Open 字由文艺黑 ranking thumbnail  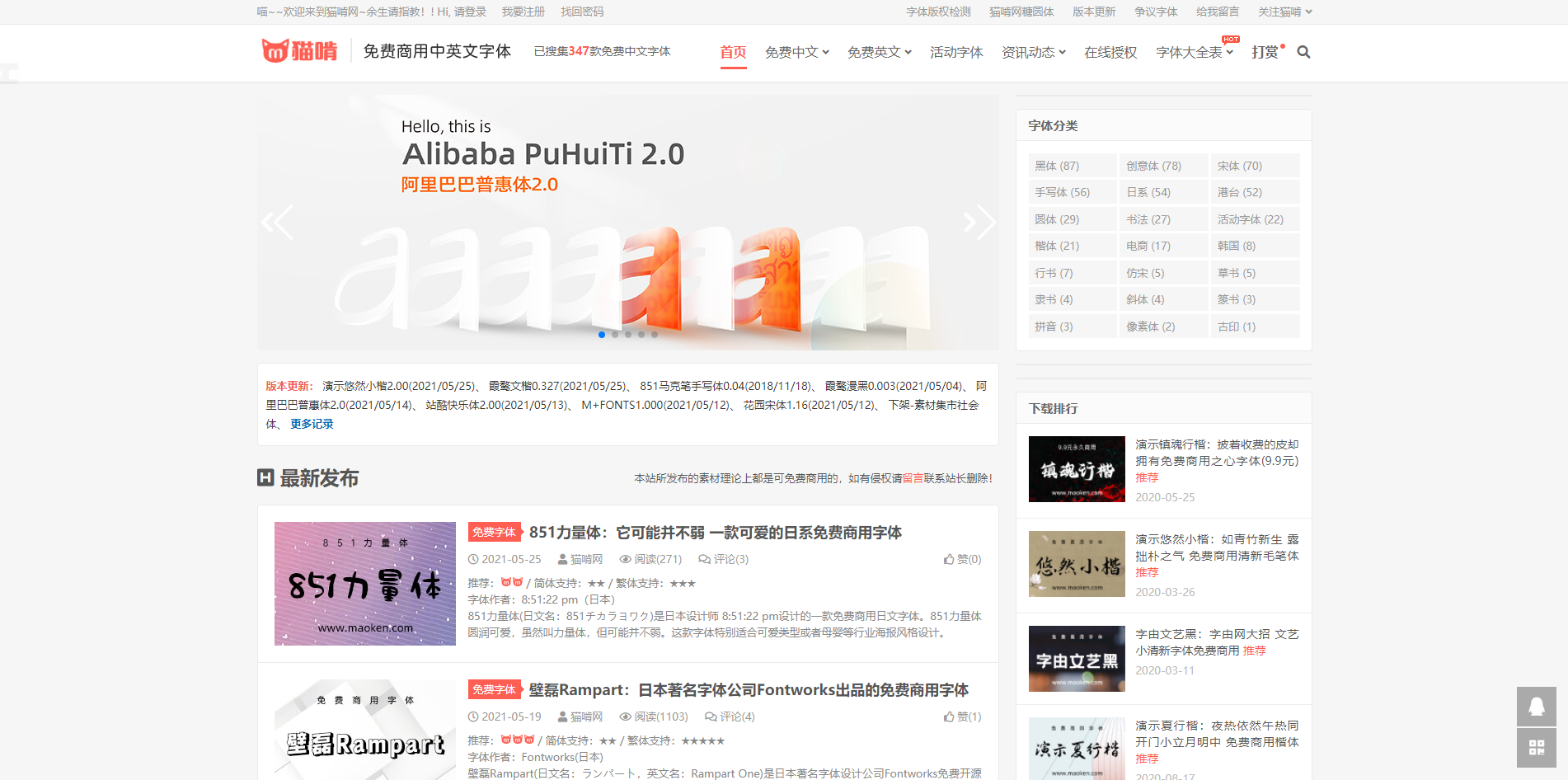tap(1077, 659)
